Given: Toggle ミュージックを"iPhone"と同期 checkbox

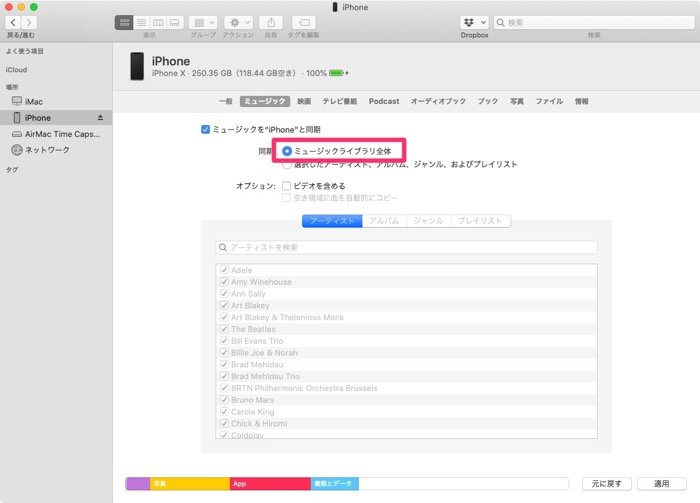Looking at the screenshot, I should click(205, 129).
